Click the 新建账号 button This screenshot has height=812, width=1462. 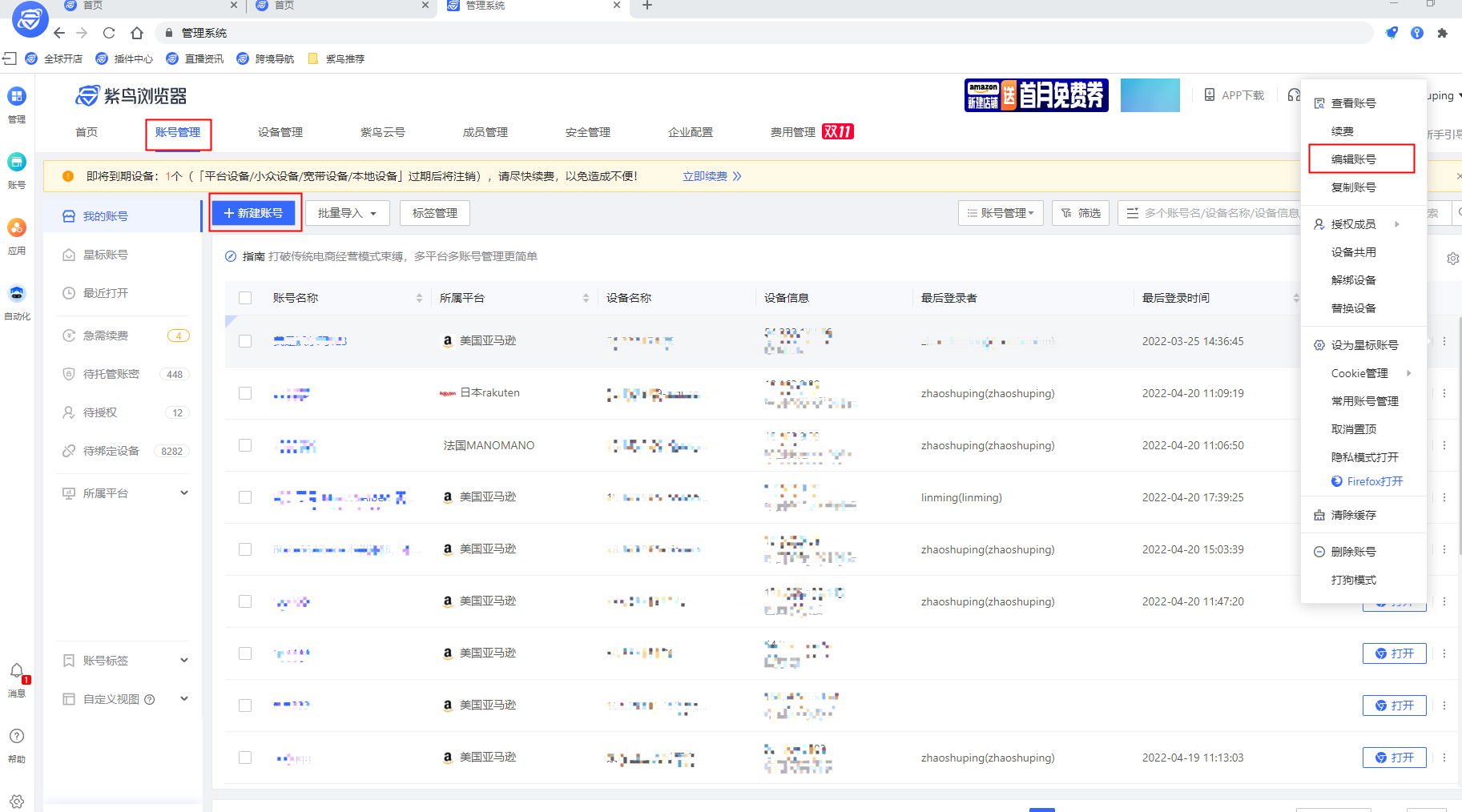[x=254, y=212]
